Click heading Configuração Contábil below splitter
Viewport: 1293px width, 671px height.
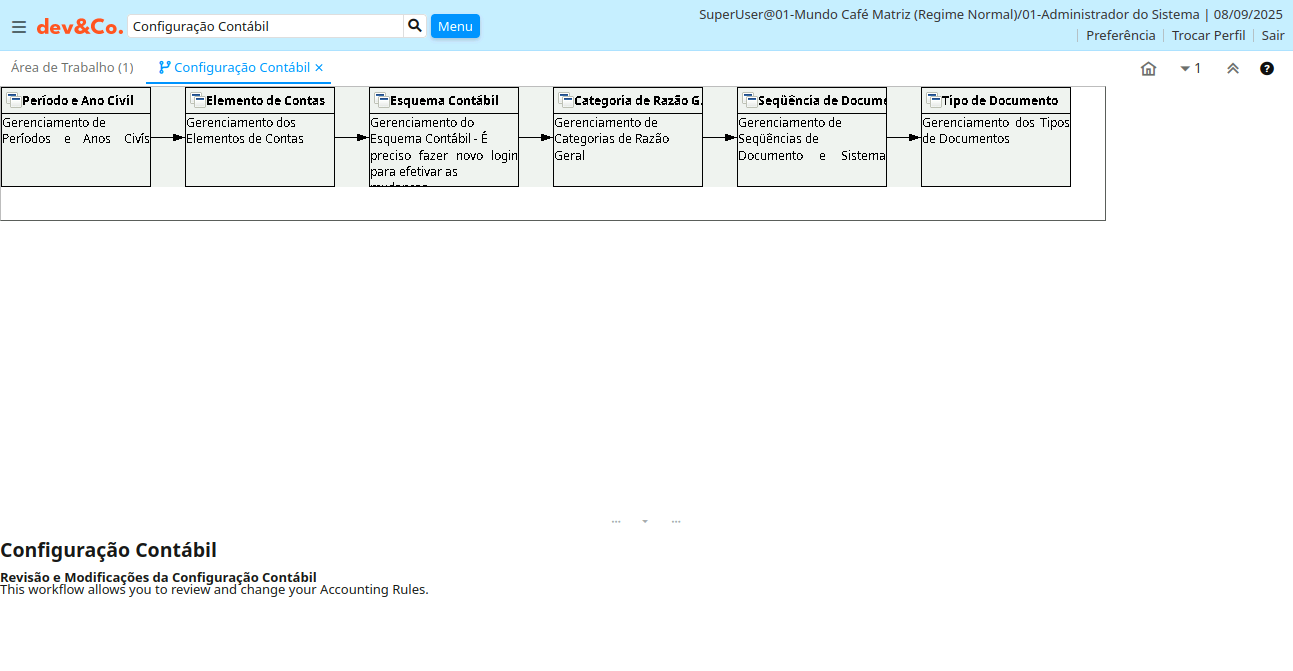108,550
